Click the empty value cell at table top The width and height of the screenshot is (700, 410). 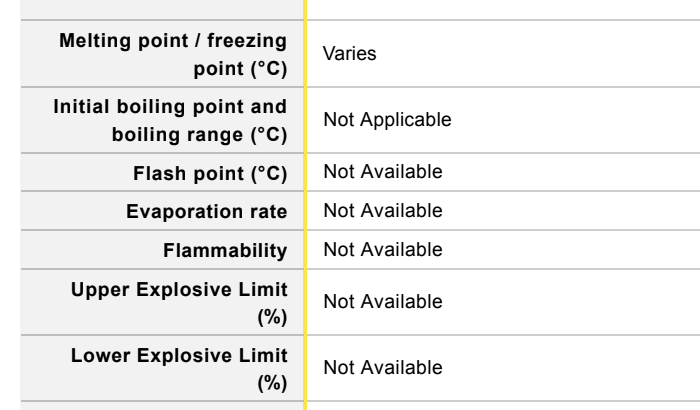click(500, 8)
